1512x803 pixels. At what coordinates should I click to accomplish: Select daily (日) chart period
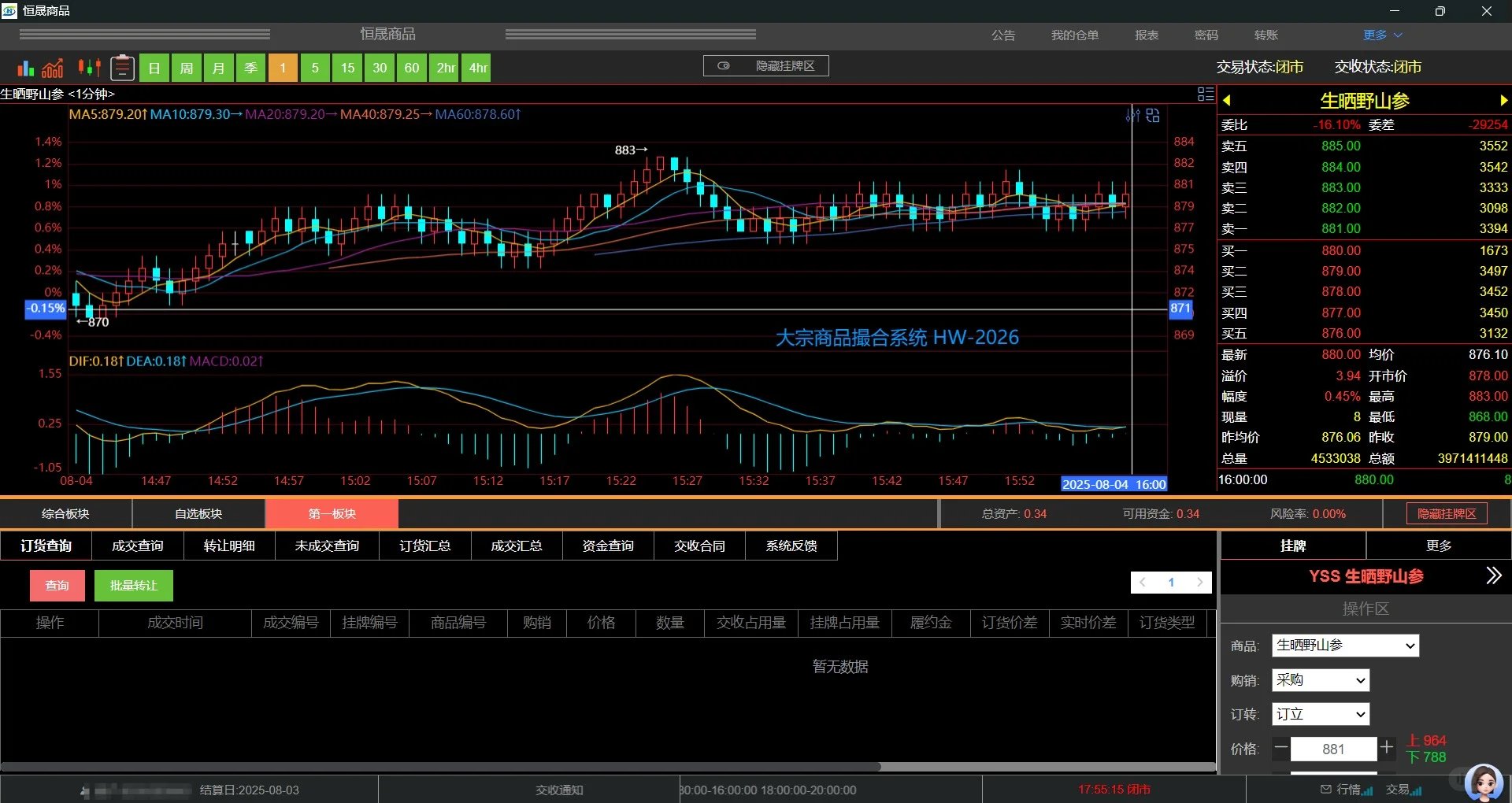154,68
